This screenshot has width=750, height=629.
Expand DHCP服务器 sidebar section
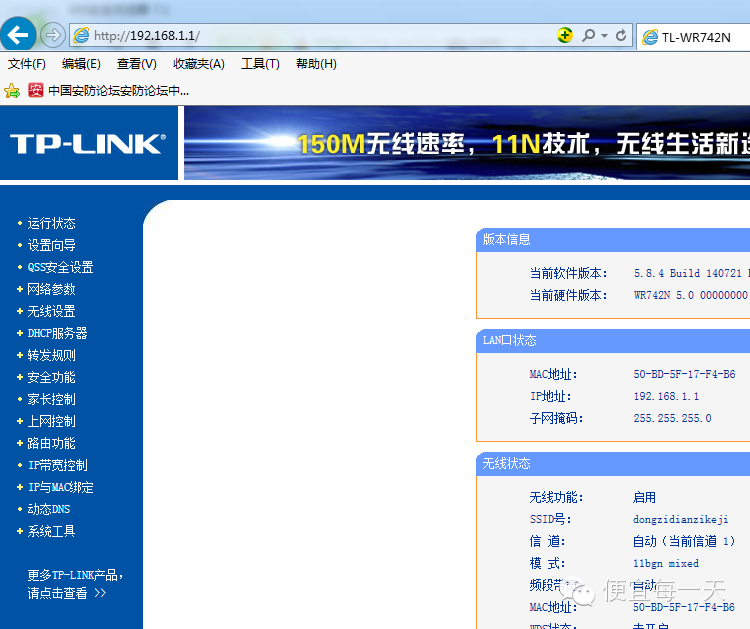tap(57, 333)
